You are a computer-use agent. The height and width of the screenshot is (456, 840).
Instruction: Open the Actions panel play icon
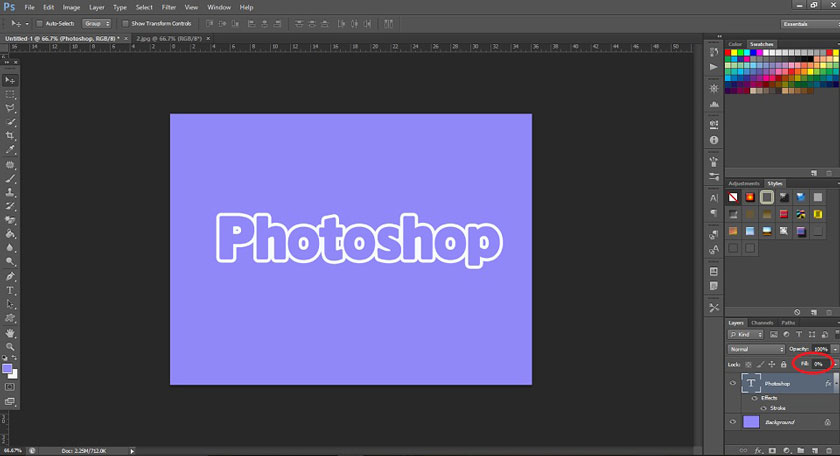coord(714,67)
